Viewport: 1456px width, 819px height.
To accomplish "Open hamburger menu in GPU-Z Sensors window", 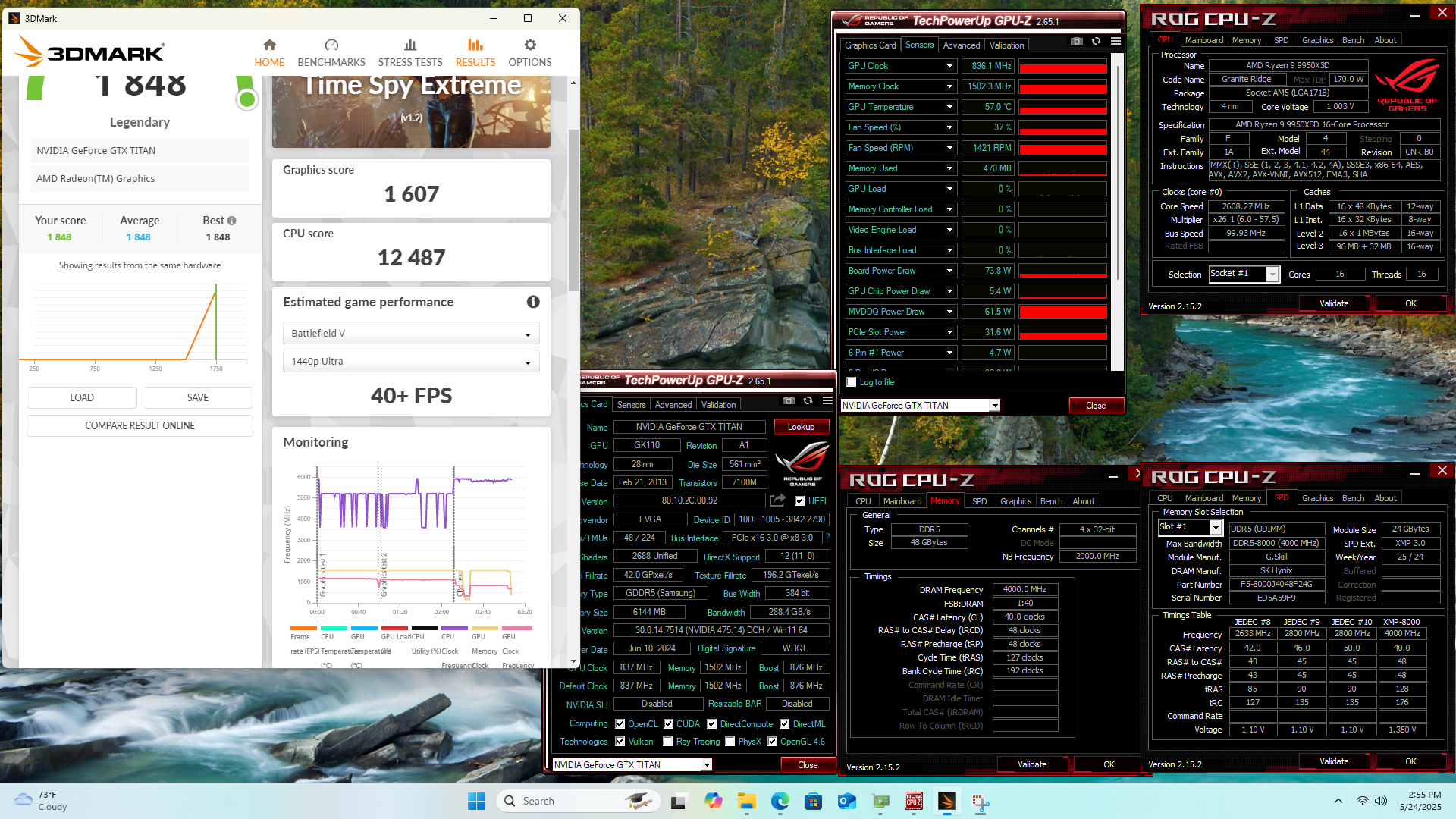I will click(1116, 41).
